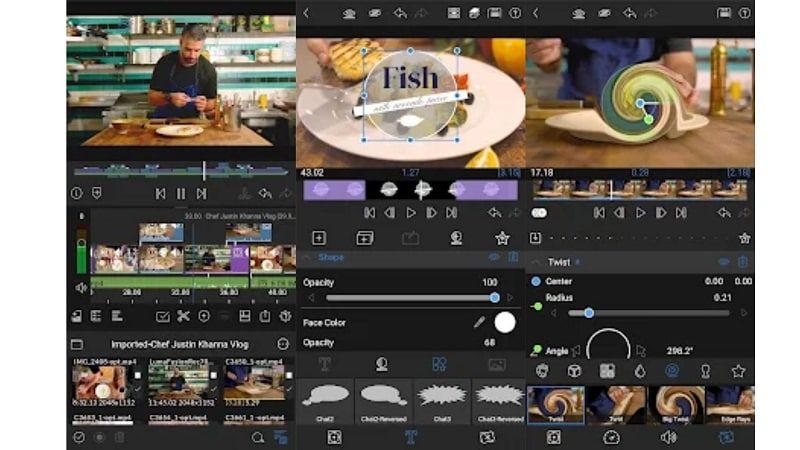Select the Big Twist effect preset
This screenshot has width=800, height=450.
click(x=676, y=405)
